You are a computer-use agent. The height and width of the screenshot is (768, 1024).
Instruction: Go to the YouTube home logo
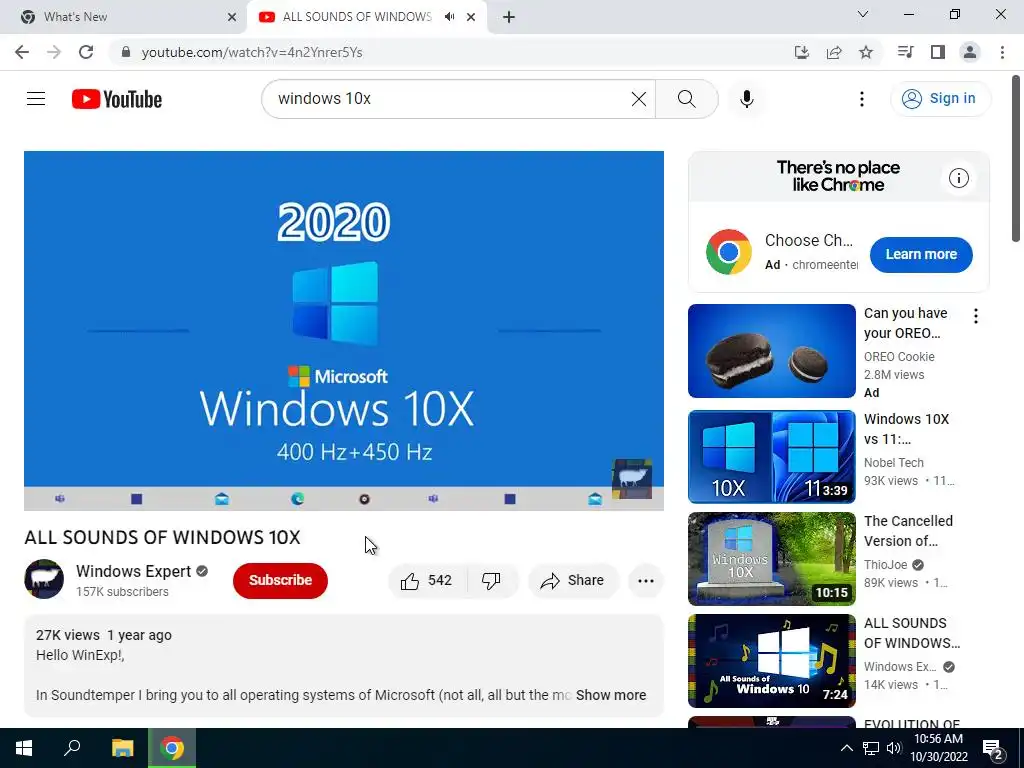[x=117, y=99]
